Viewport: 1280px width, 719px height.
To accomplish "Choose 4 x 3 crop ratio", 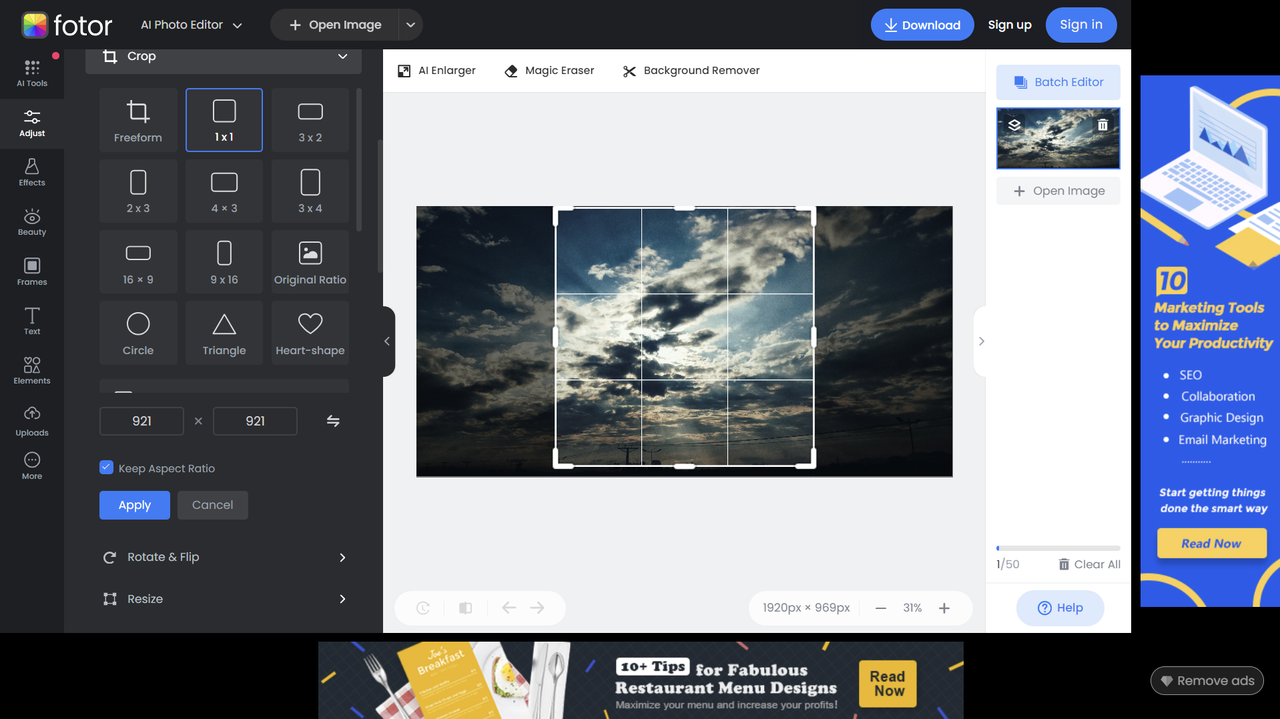I will click(x=224, y=191).
